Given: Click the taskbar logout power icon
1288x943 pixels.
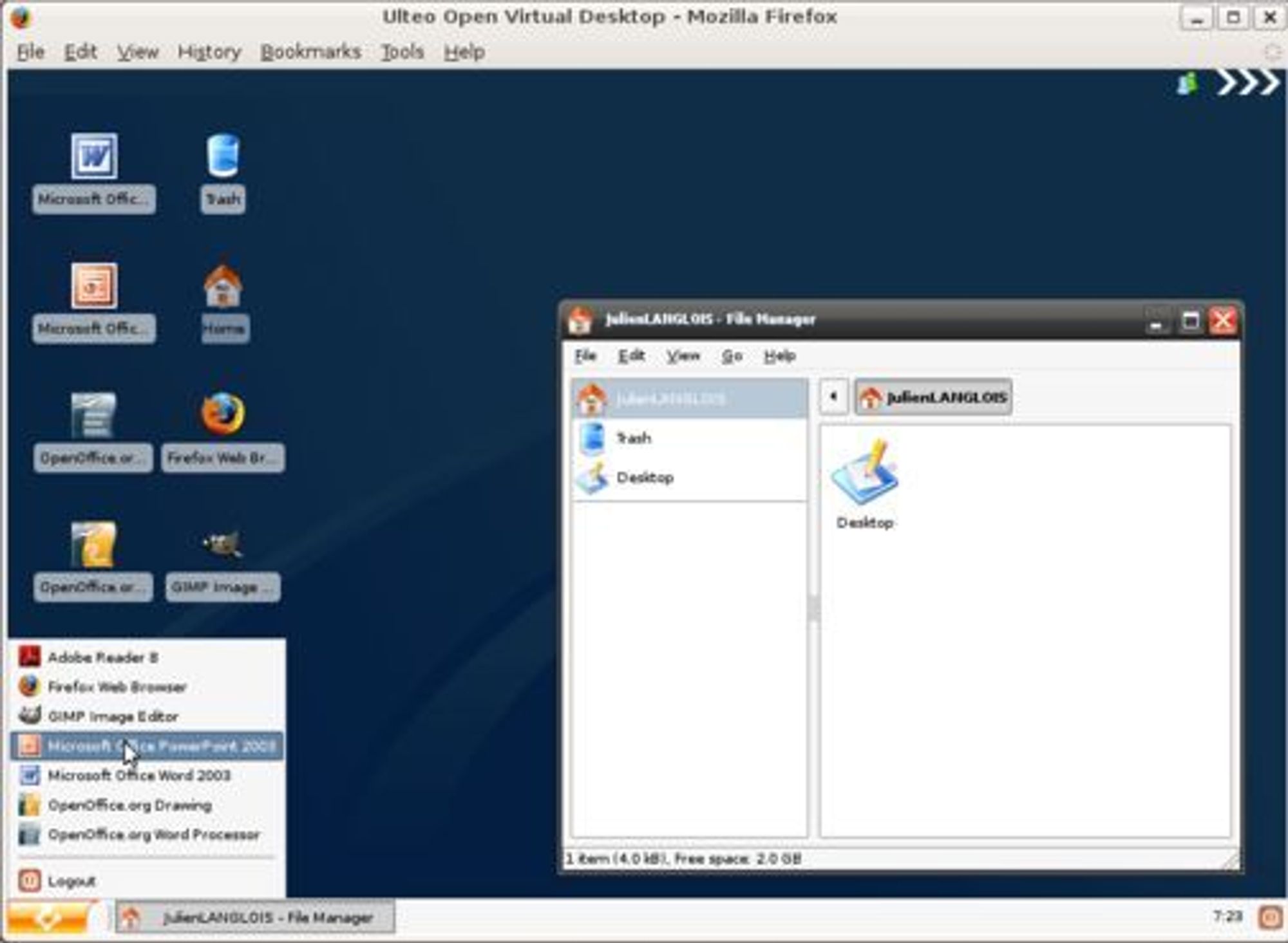Looking at the screenshot, I should point(1271,917).
